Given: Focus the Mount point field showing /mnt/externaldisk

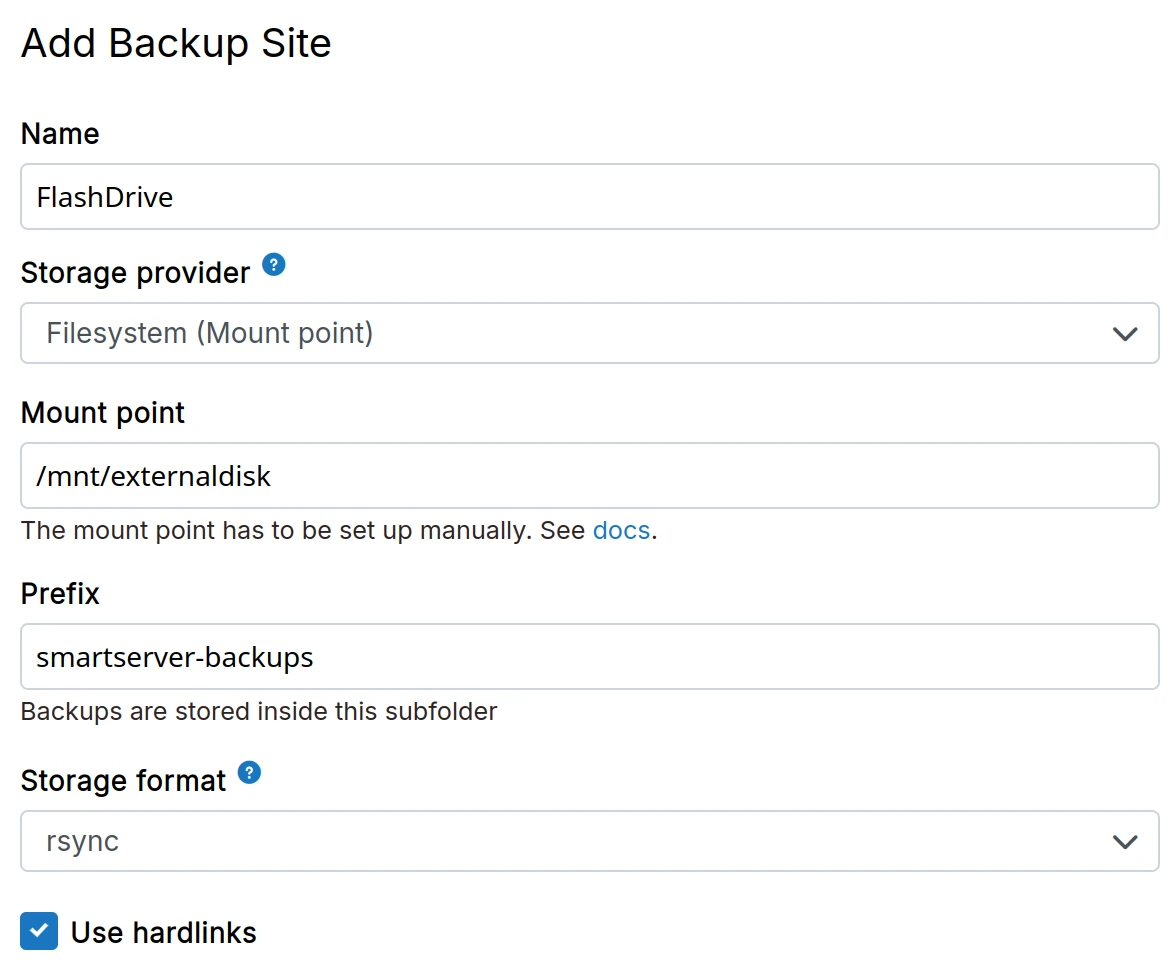Looking at the screenshot, I should click(x=590, y=476).
